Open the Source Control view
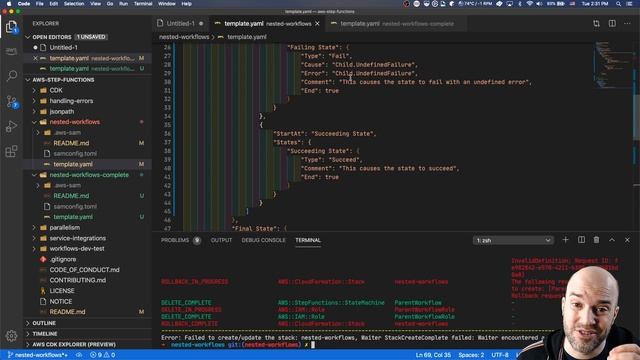The height and width of the screenshot is (360, 640). [11, 101]
